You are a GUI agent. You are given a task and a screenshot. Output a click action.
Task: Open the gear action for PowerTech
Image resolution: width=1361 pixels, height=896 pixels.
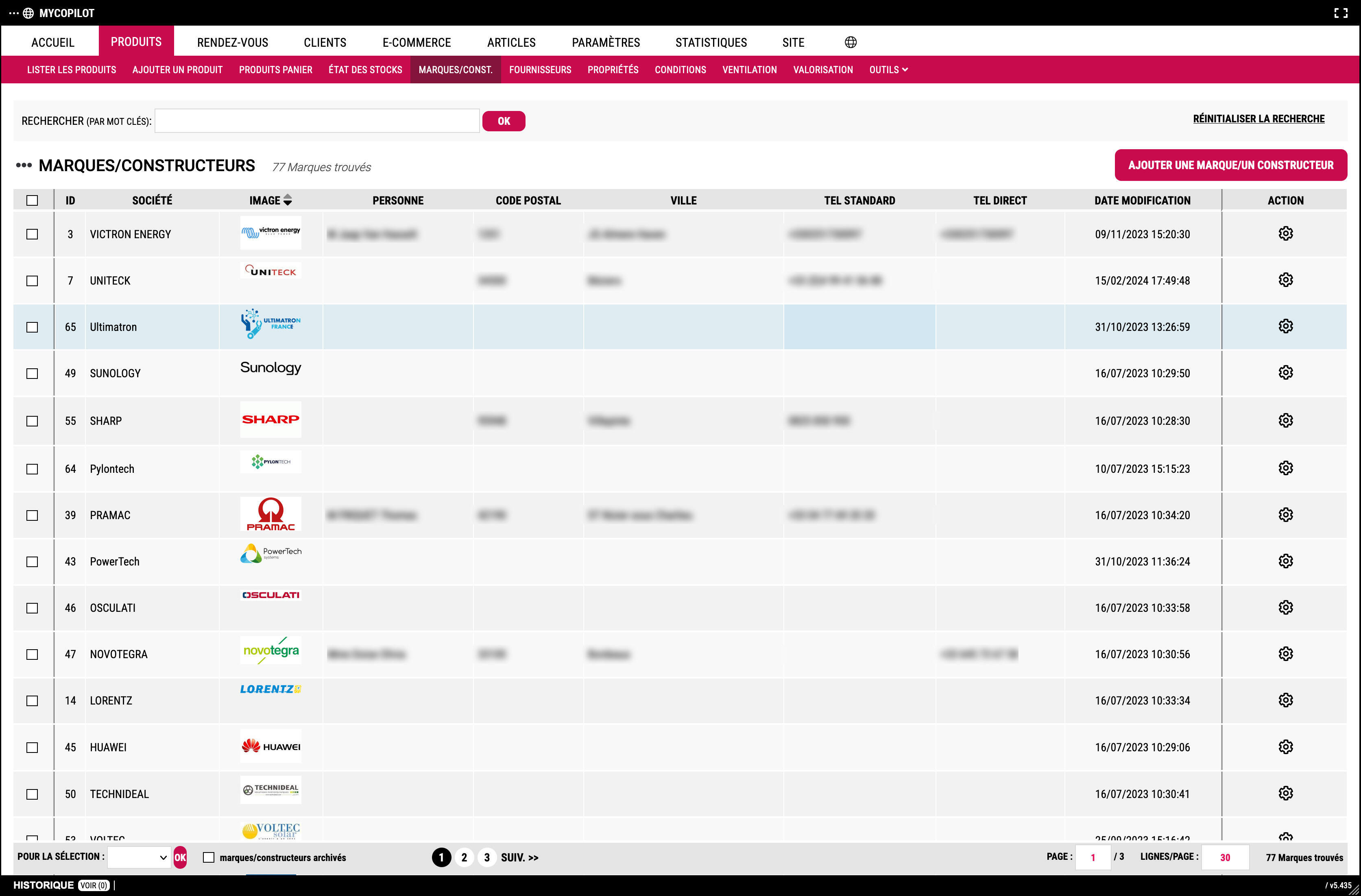[1285, 561]
